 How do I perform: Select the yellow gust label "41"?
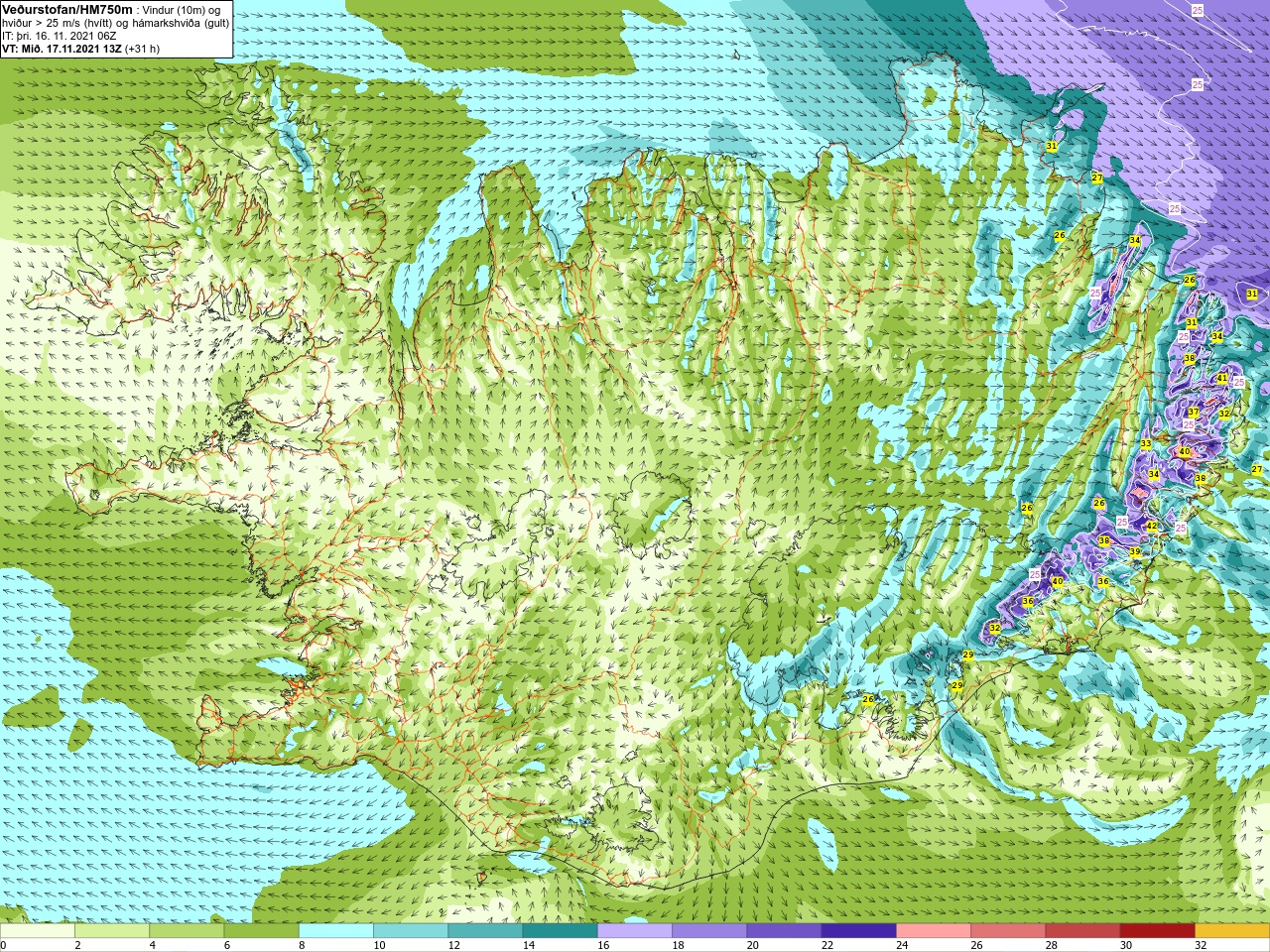(x=1222, y=379)
